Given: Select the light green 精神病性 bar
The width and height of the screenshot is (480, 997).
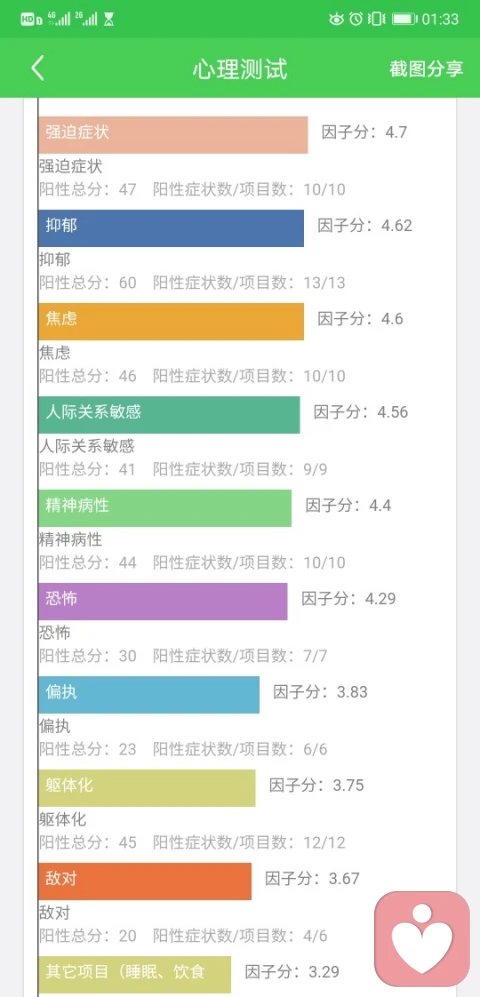Looking at the screenshot, I should point(165,508).
